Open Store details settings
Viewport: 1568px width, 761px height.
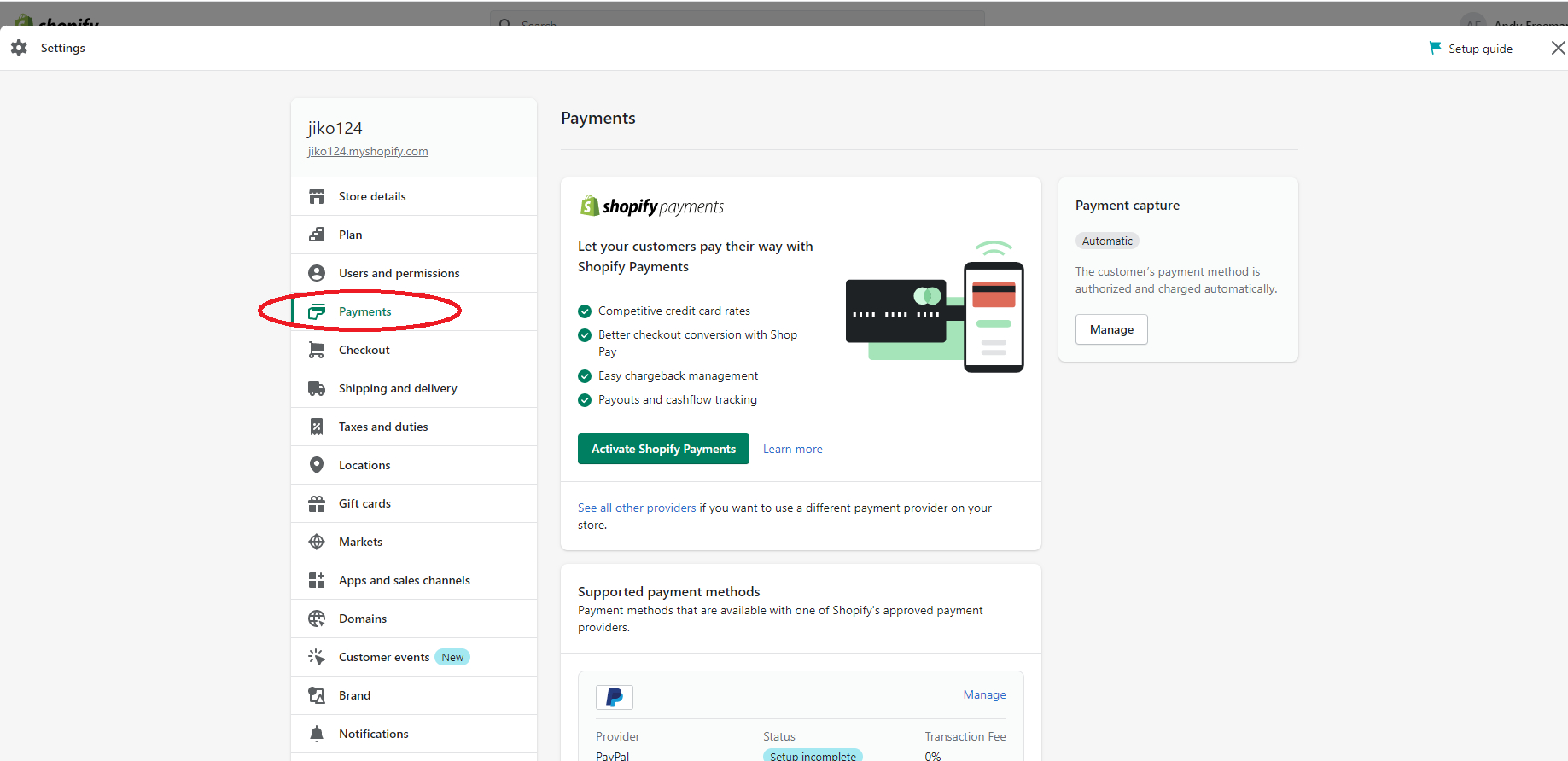pos(414,196)
